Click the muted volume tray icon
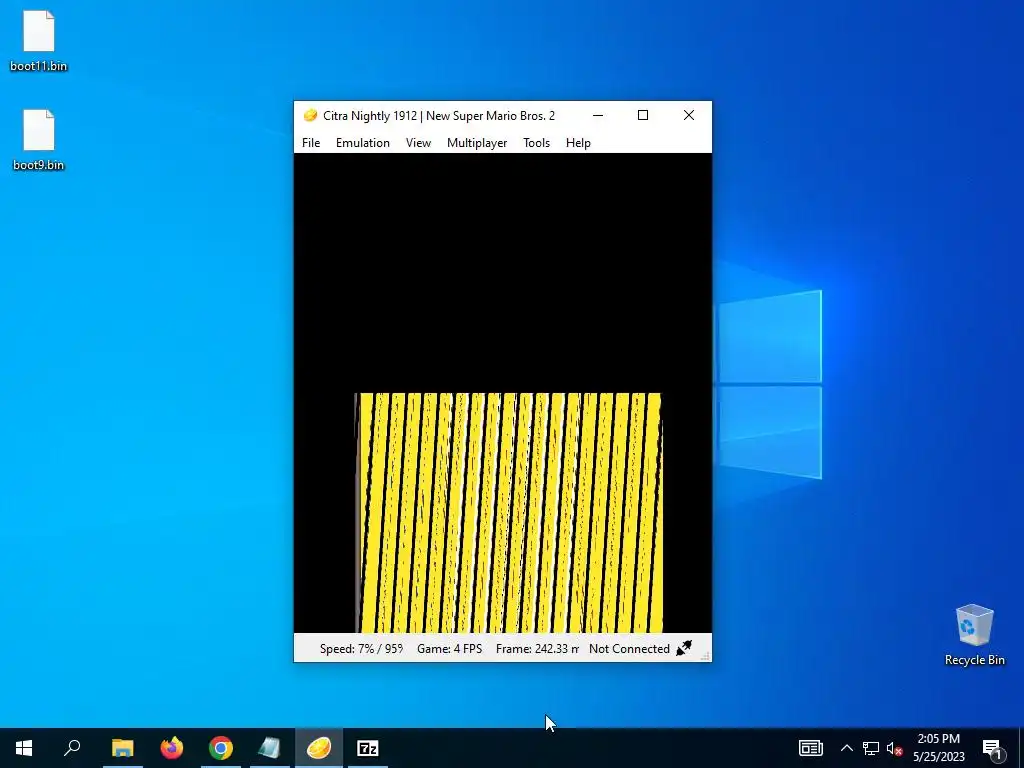Image resolution: width=1024 pixels, height=768 pixels. [x=894, y=748]
